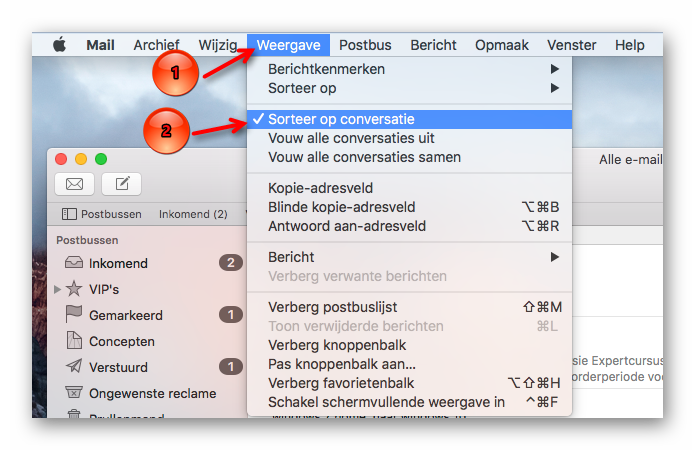This screenshot has width=695, height=450.
Task: Expand the VIP's disclosure triangle
Action: (x=57, y=289)
